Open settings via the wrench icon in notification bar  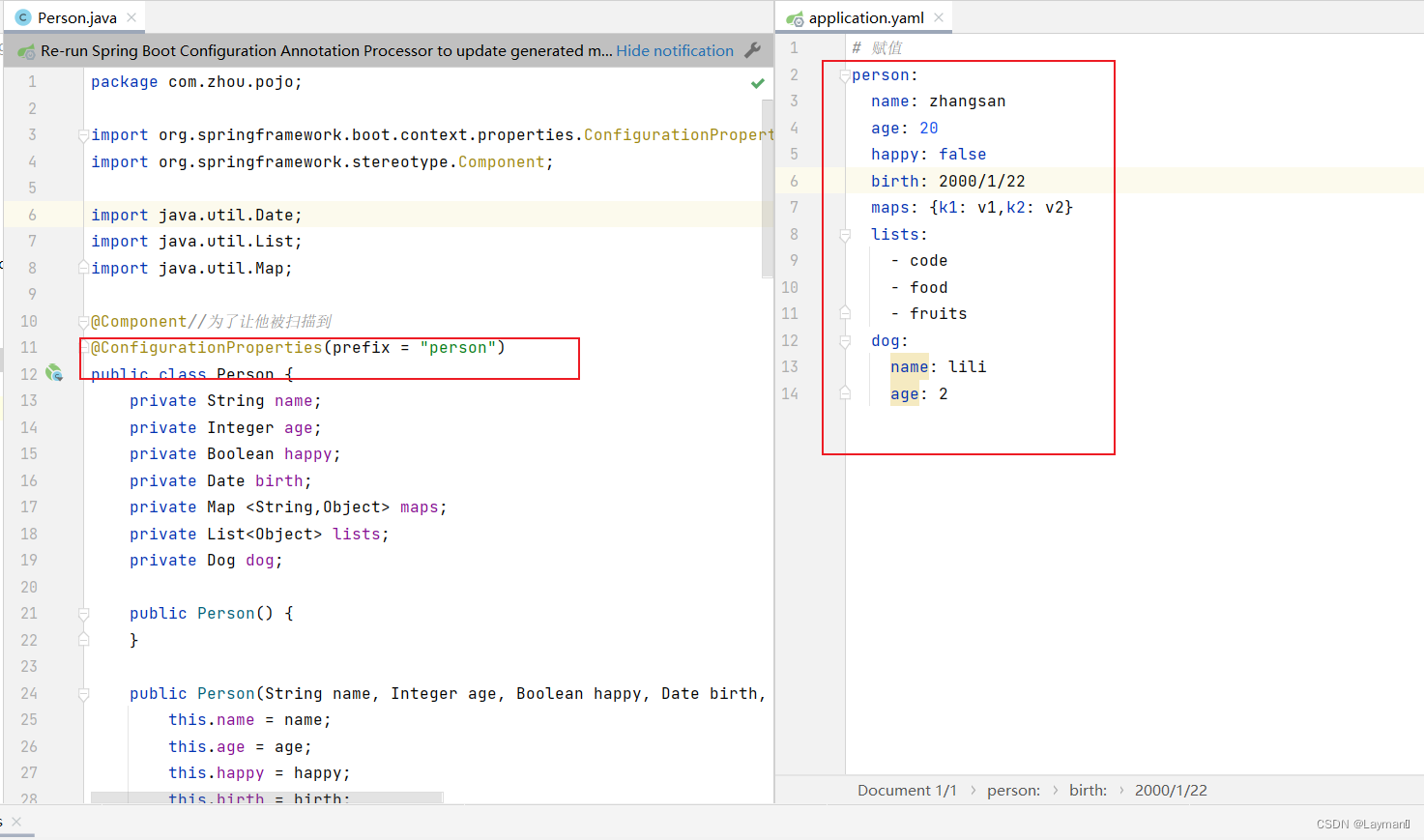click(x=752, y=50)
